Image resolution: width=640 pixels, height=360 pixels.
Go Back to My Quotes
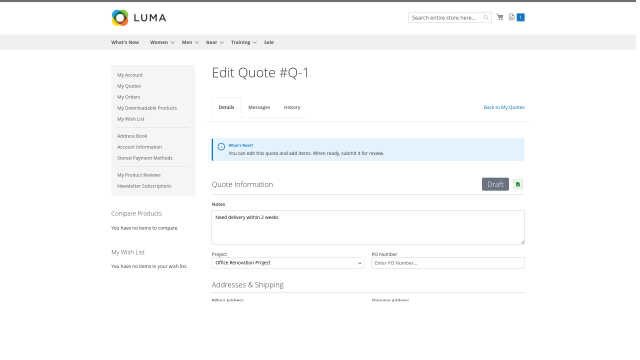click(504, 107)
